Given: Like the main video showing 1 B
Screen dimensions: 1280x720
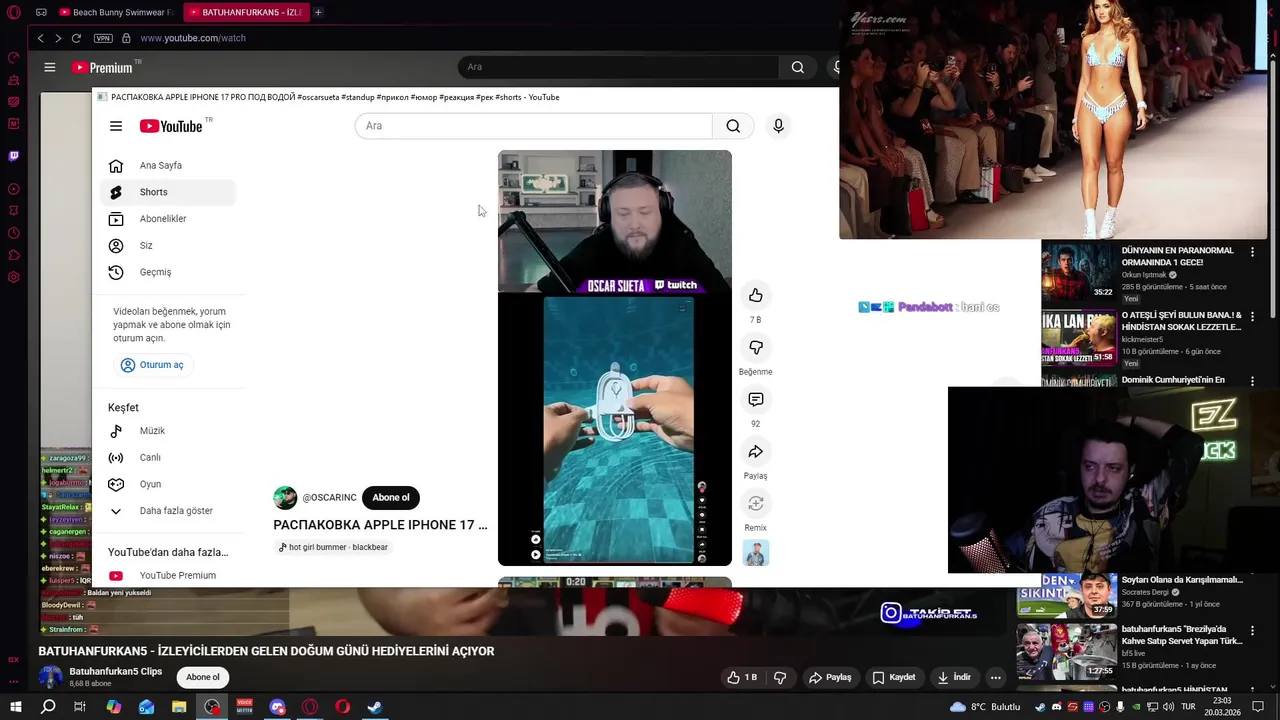Looking at the screenshot, I should pyautogui.click(x=742, y=677).
